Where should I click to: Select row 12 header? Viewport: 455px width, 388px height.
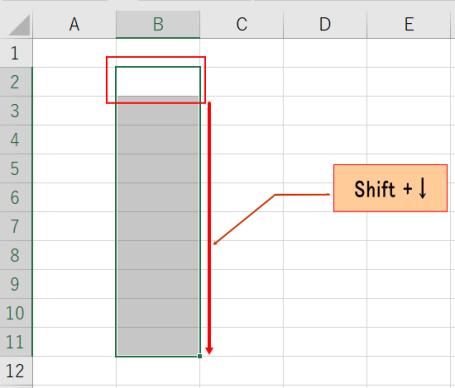(16, 371)
